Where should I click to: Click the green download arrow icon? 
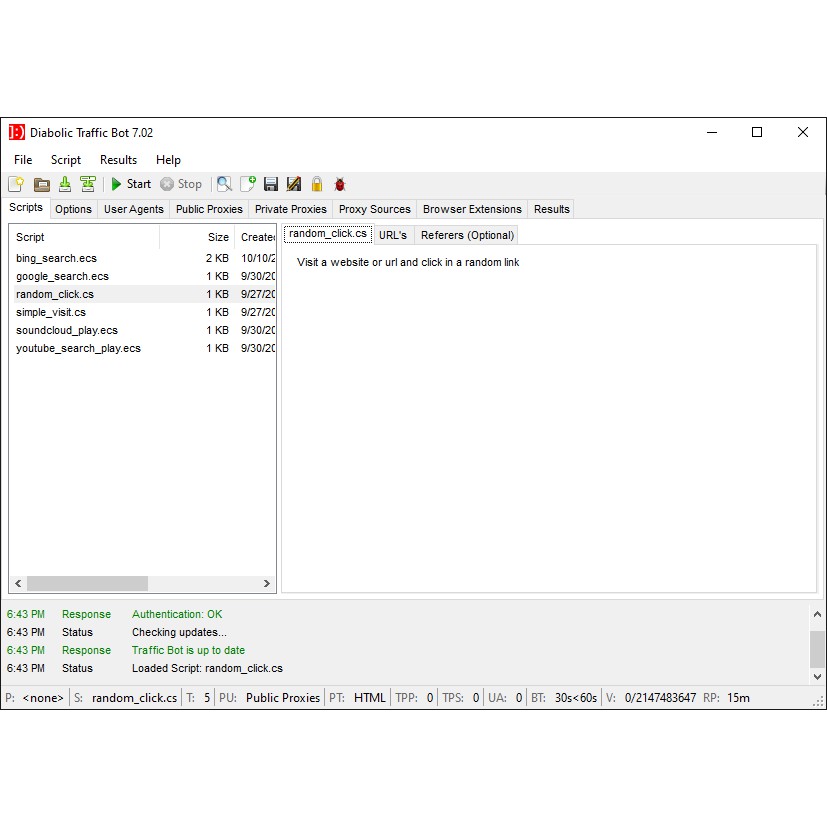click(x=65, y=184)
